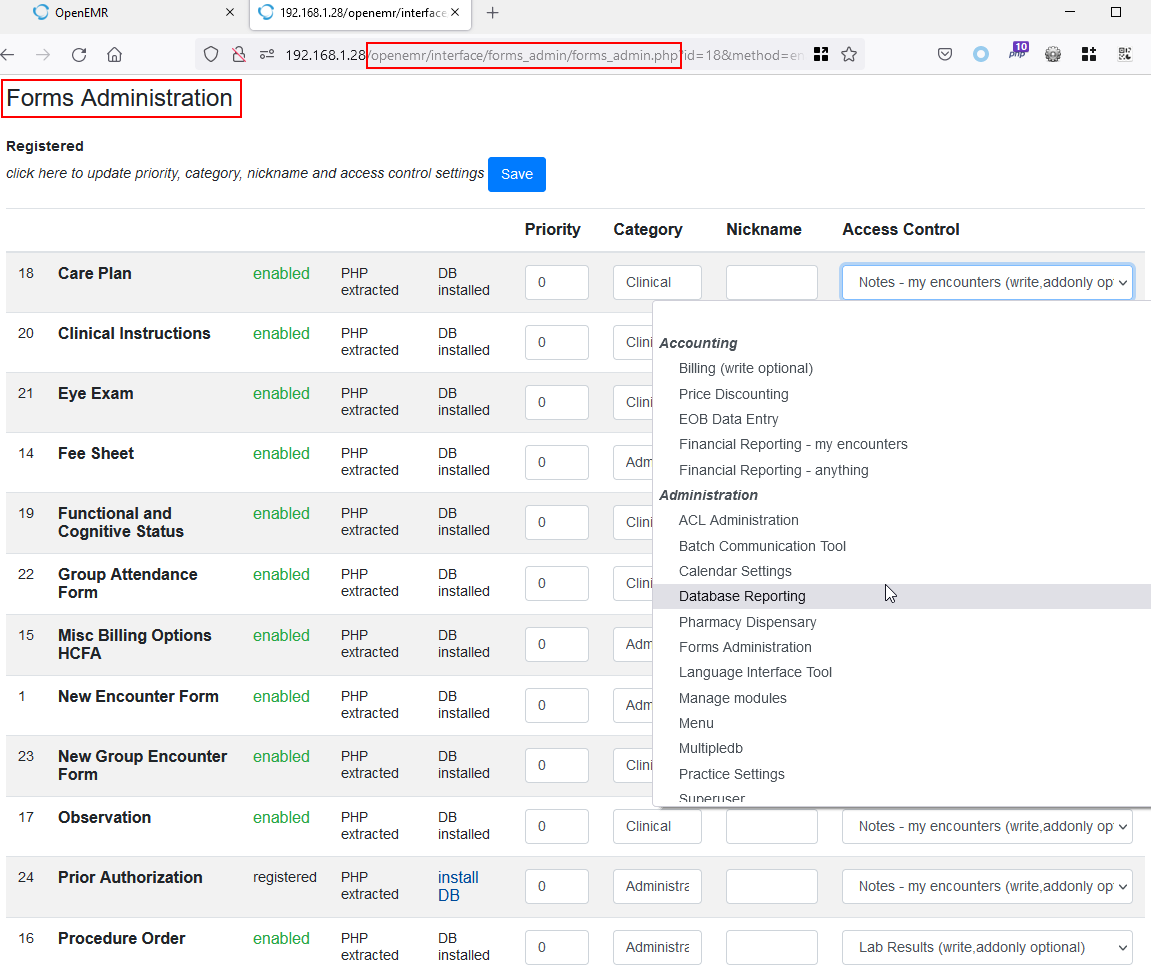Focus the Observation nickname field
The image size is (1151, 967).
point(771,826)
